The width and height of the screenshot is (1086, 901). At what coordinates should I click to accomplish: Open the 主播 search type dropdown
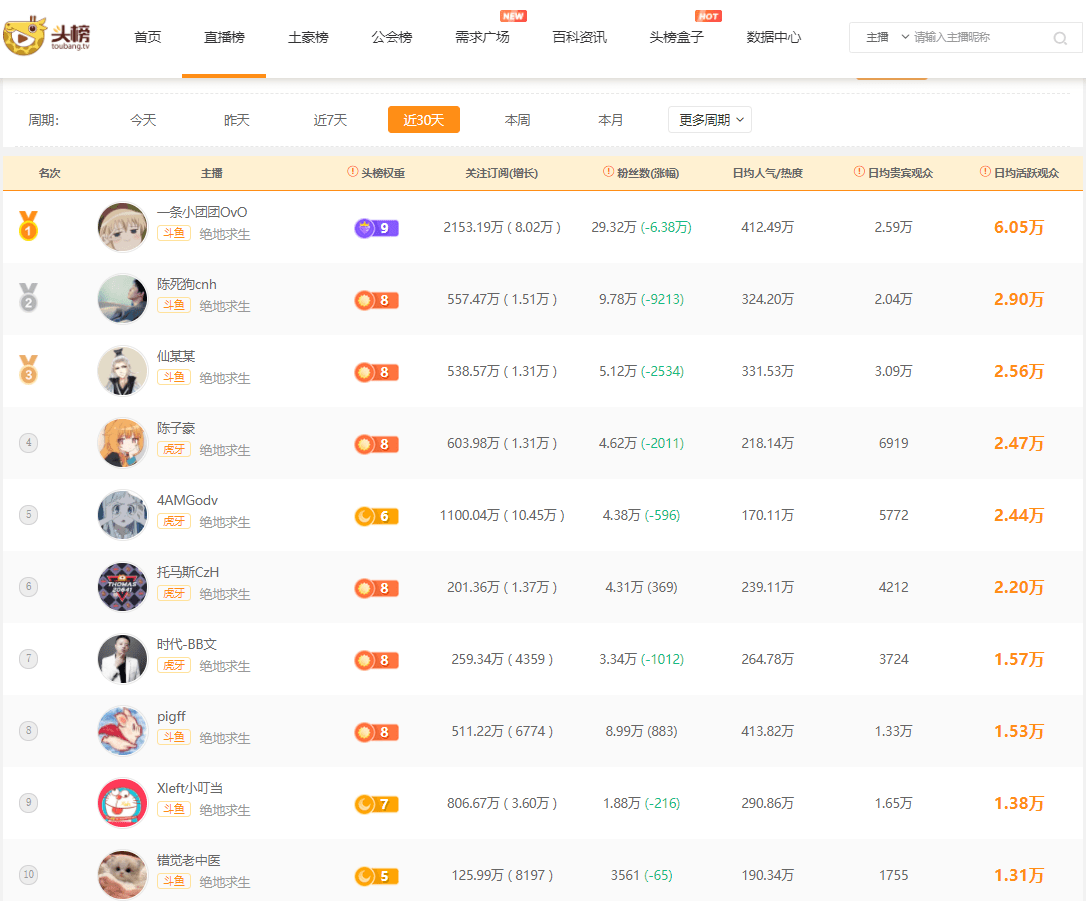[884, 38]
